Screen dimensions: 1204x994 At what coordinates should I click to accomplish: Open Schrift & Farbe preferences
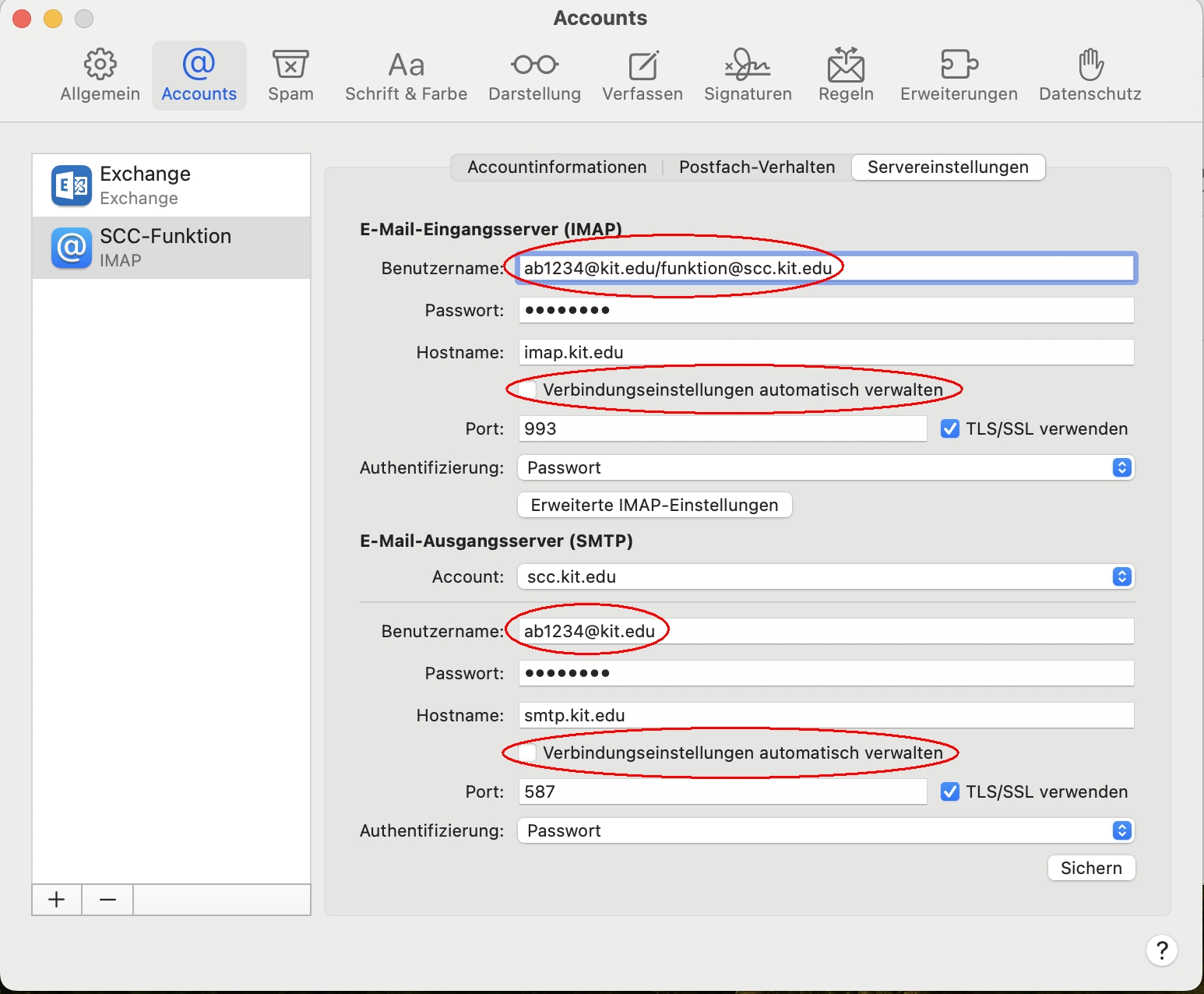(406, 76)
